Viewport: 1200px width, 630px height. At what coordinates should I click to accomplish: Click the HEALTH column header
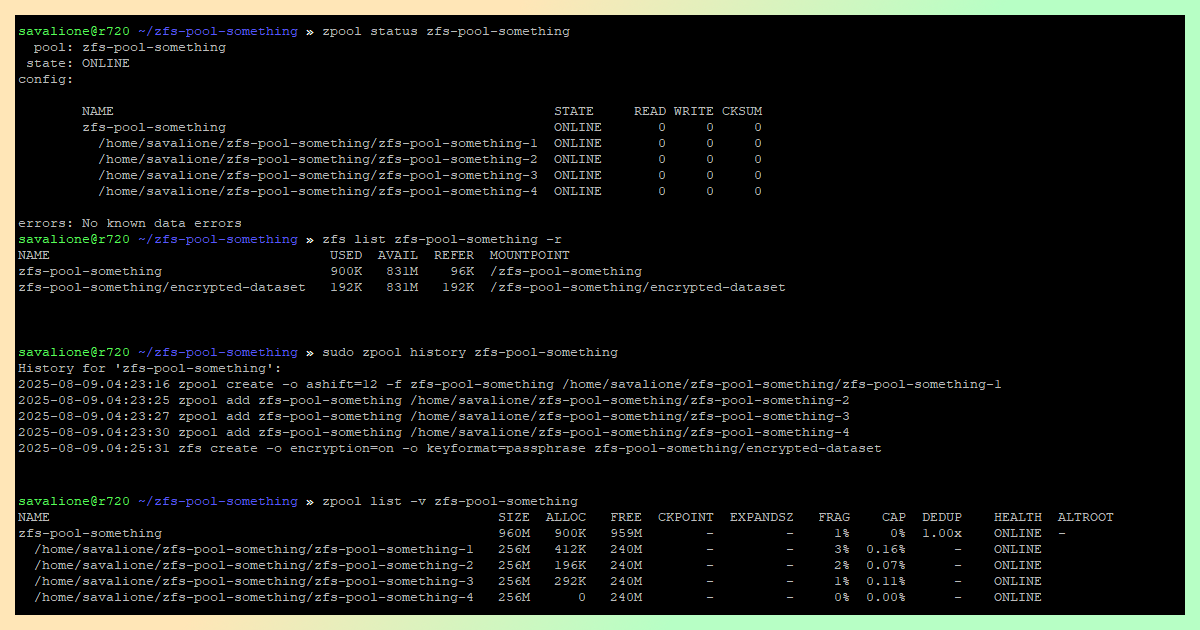tap(1018, 517)
